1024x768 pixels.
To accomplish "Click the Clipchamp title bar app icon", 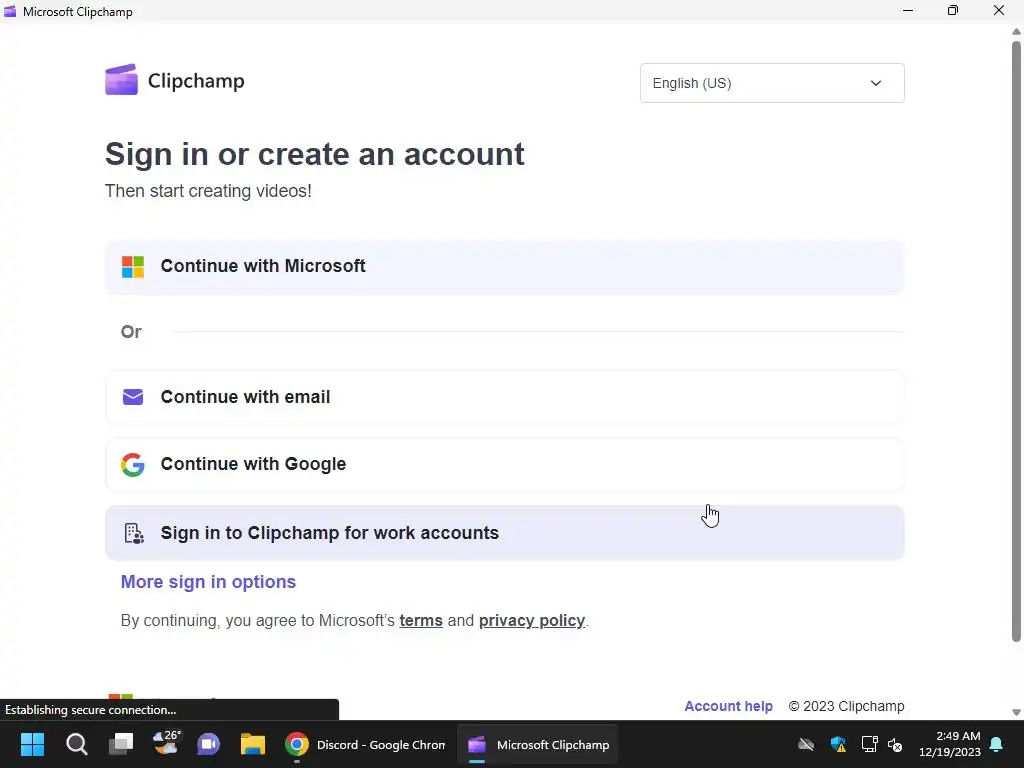I will [10, 11].
